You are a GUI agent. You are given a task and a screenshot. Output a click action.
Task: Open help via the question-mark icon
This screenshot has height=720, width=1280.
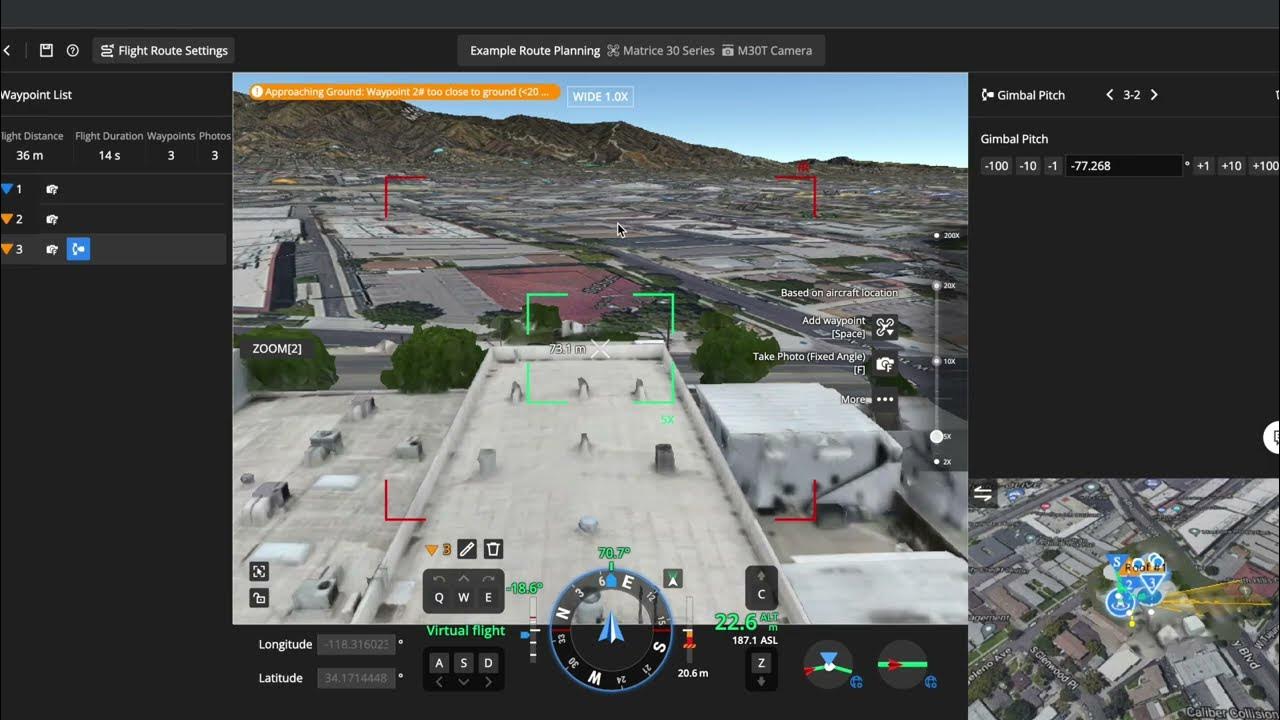72,50
